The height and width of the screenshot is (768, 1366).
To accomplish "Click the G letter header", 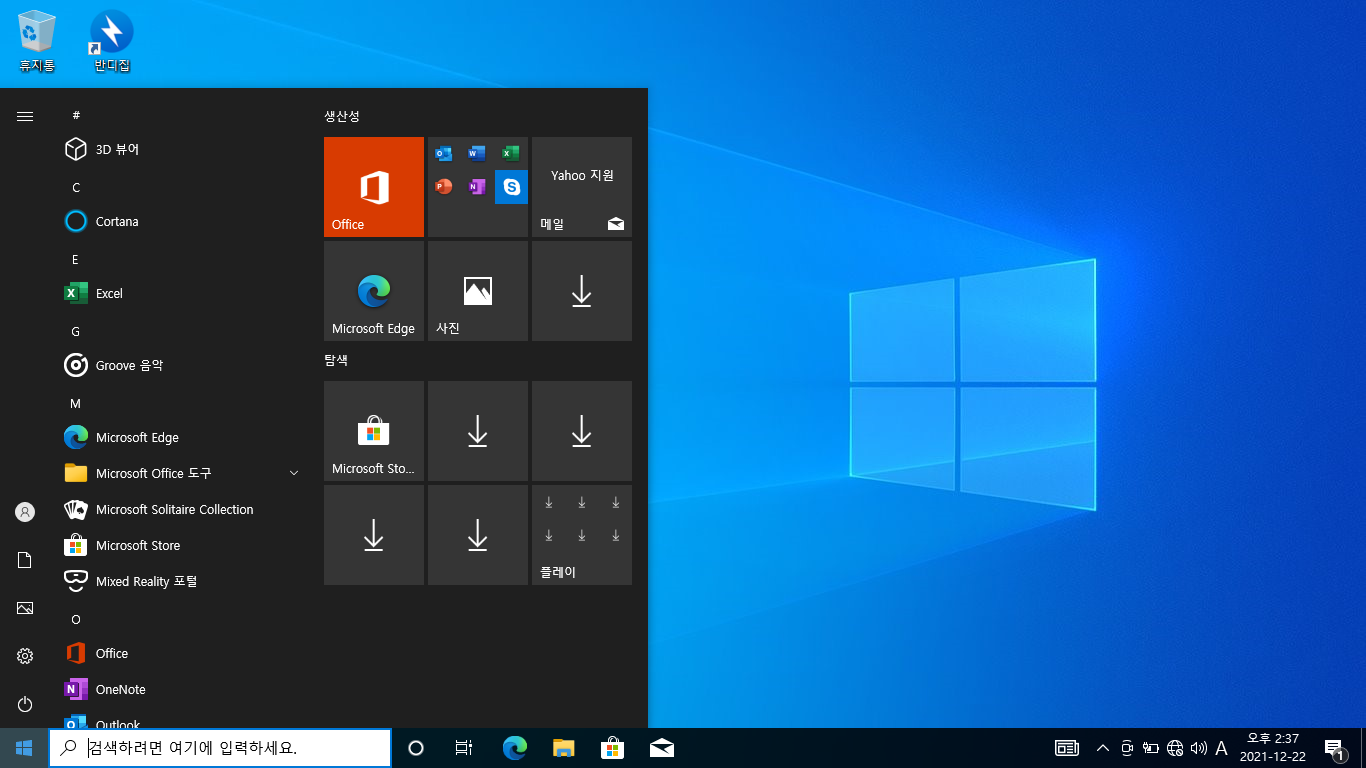I will (x=75, y=331).
